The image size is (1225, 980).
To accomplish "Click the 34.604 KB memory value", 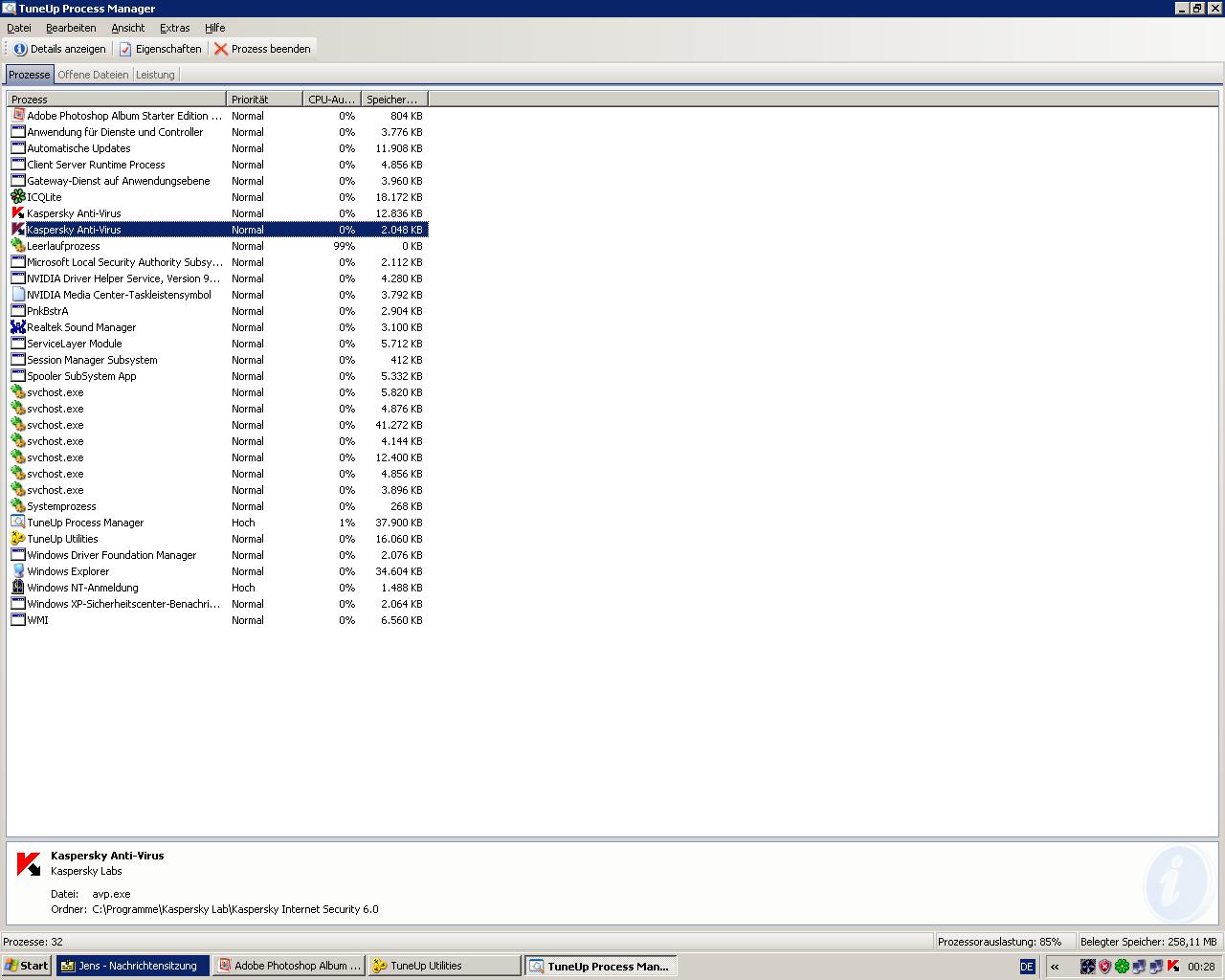I will [x=399, y=571].
